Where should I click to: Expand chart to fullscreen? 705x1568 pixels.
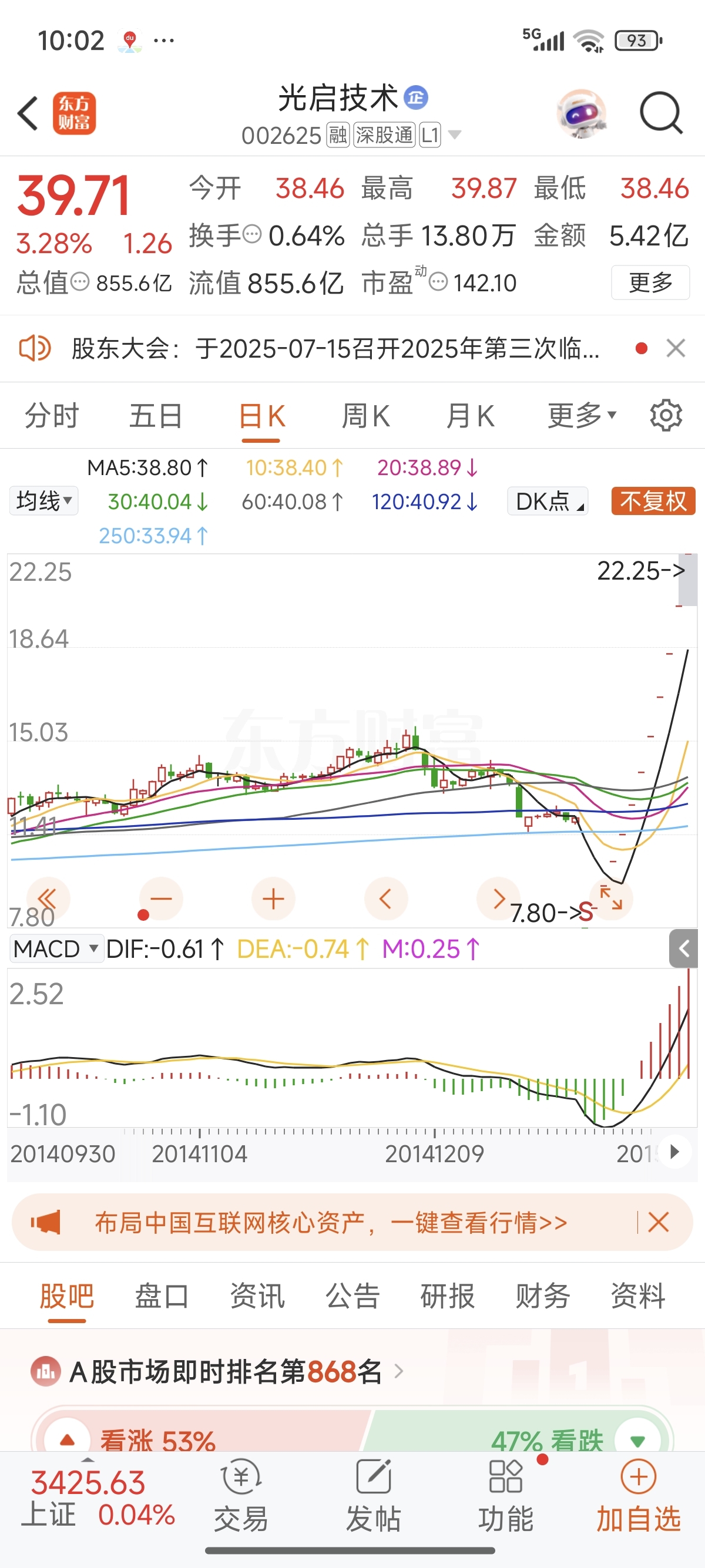[610, 899]
